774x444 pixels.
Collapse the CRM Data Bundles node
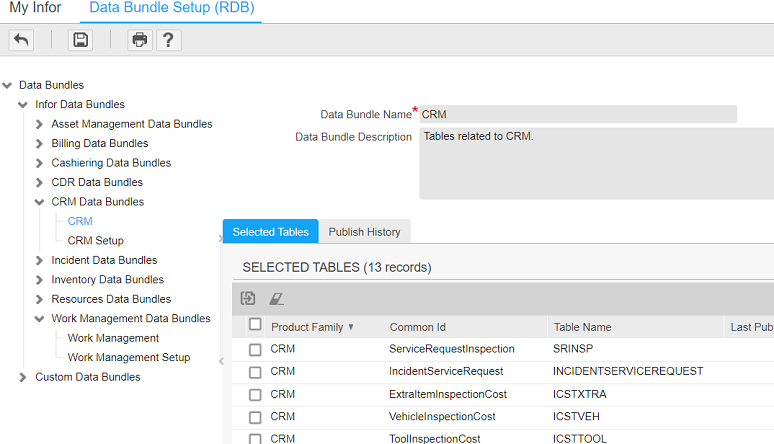point(39,202)
